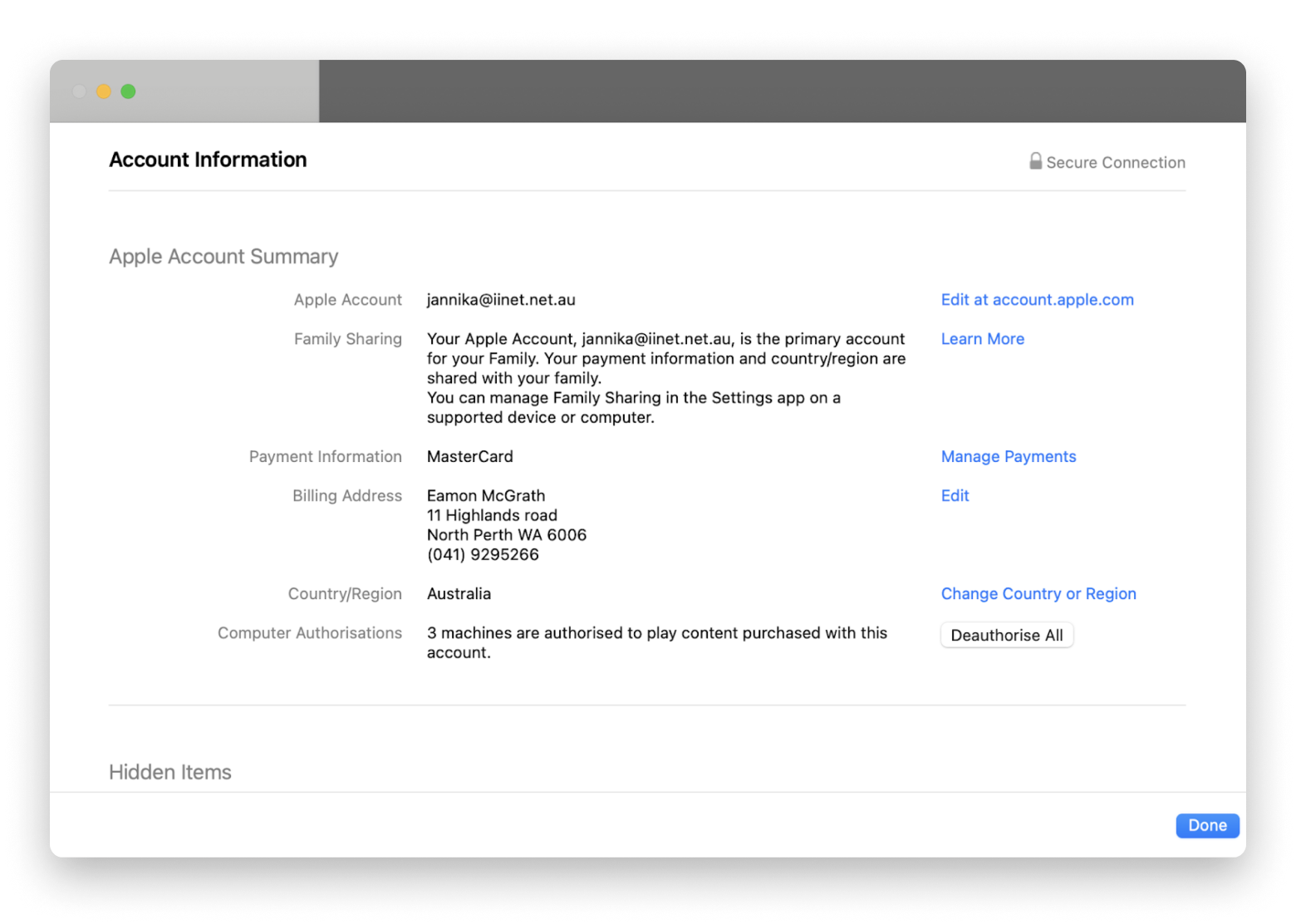This screenshot has height=924, width=1296.
Task: Click the Account Information heading
Action: click(x=208, y=160)
